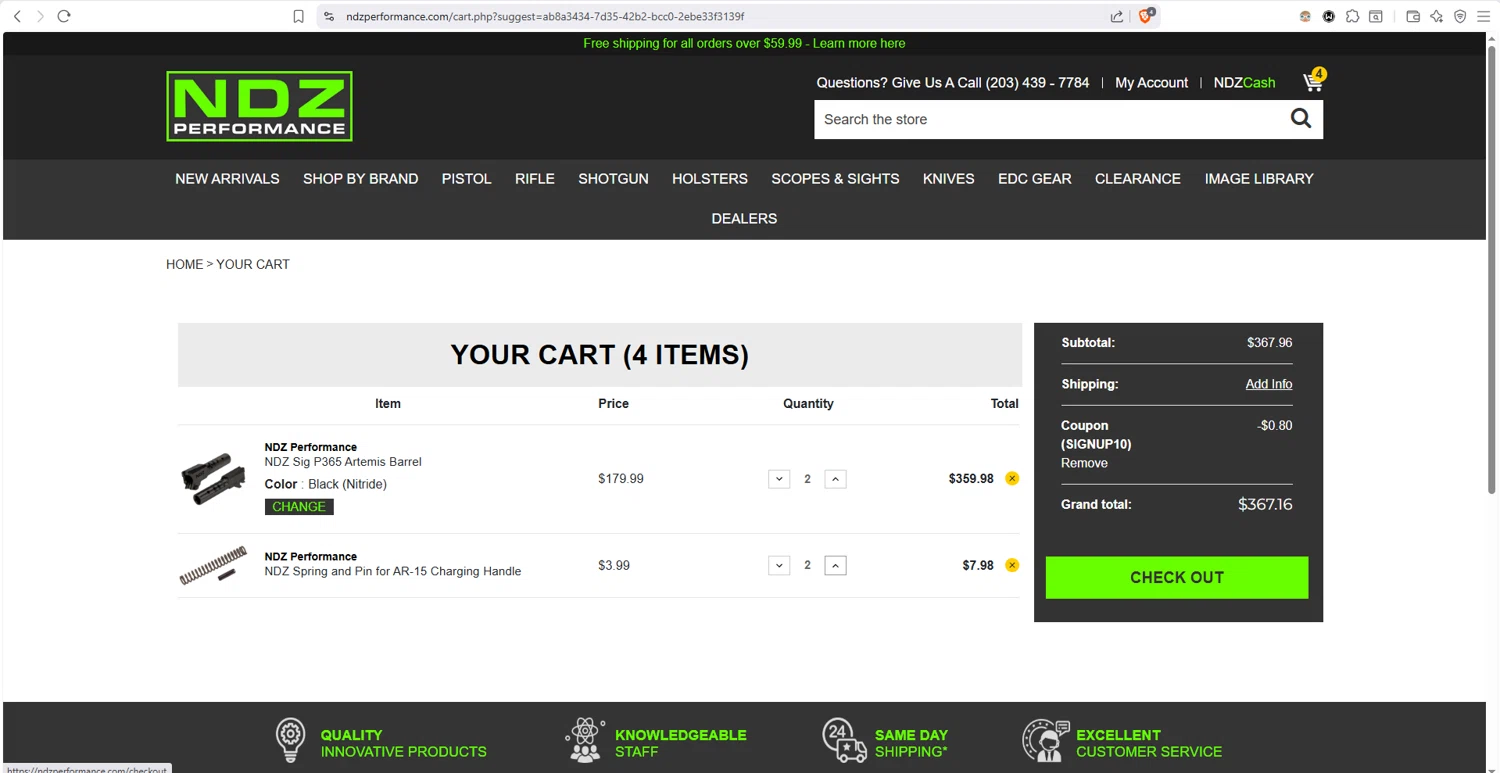
Task: Click the Sig P365 barrel quantity value 2
Action: 807,479
